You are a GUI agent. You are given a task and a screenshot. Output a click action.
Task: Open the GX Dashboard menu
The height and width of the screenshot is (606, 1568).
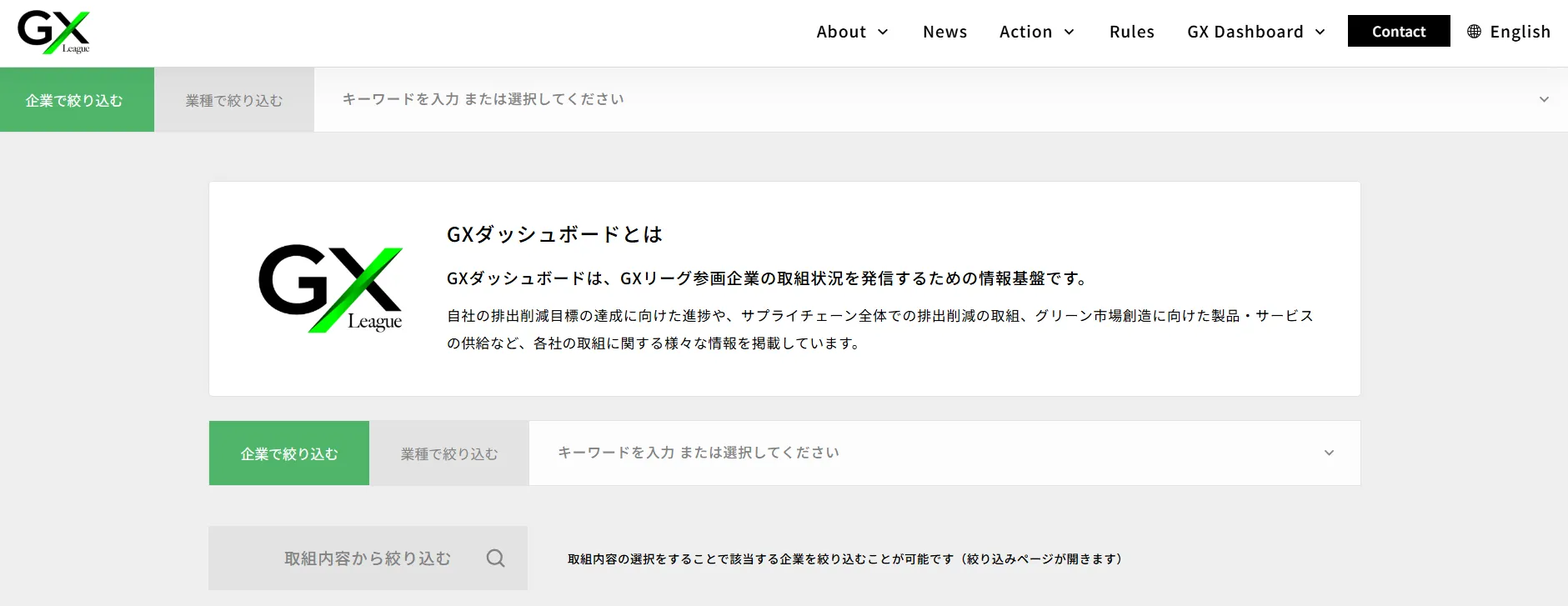point(1256,32)
